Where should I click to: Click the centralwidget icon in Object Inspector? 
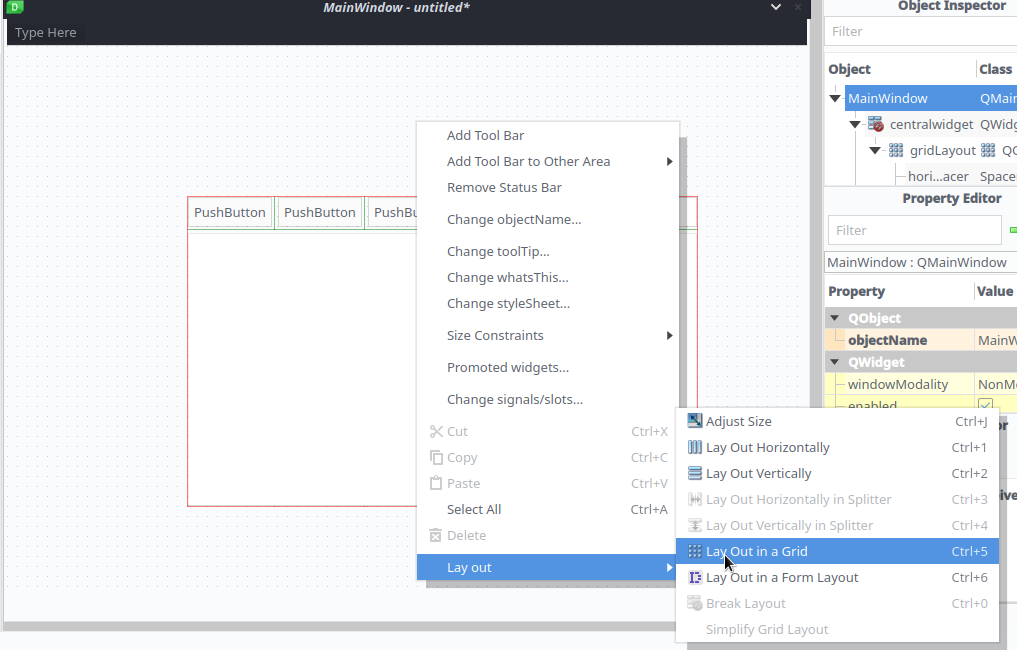(876, 125)
